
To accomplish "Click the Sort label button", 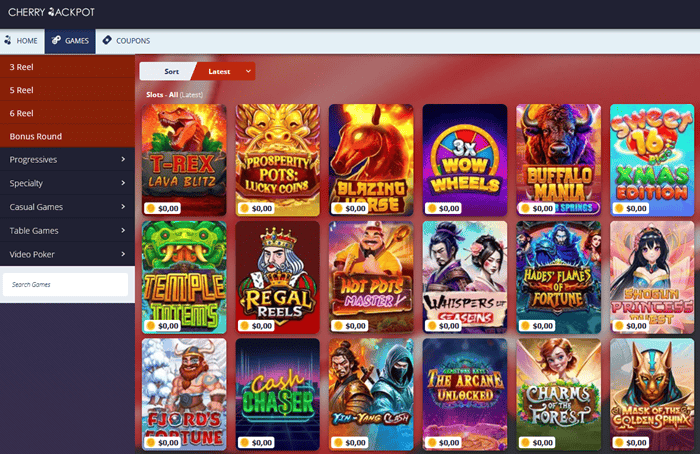I will 166,71.
